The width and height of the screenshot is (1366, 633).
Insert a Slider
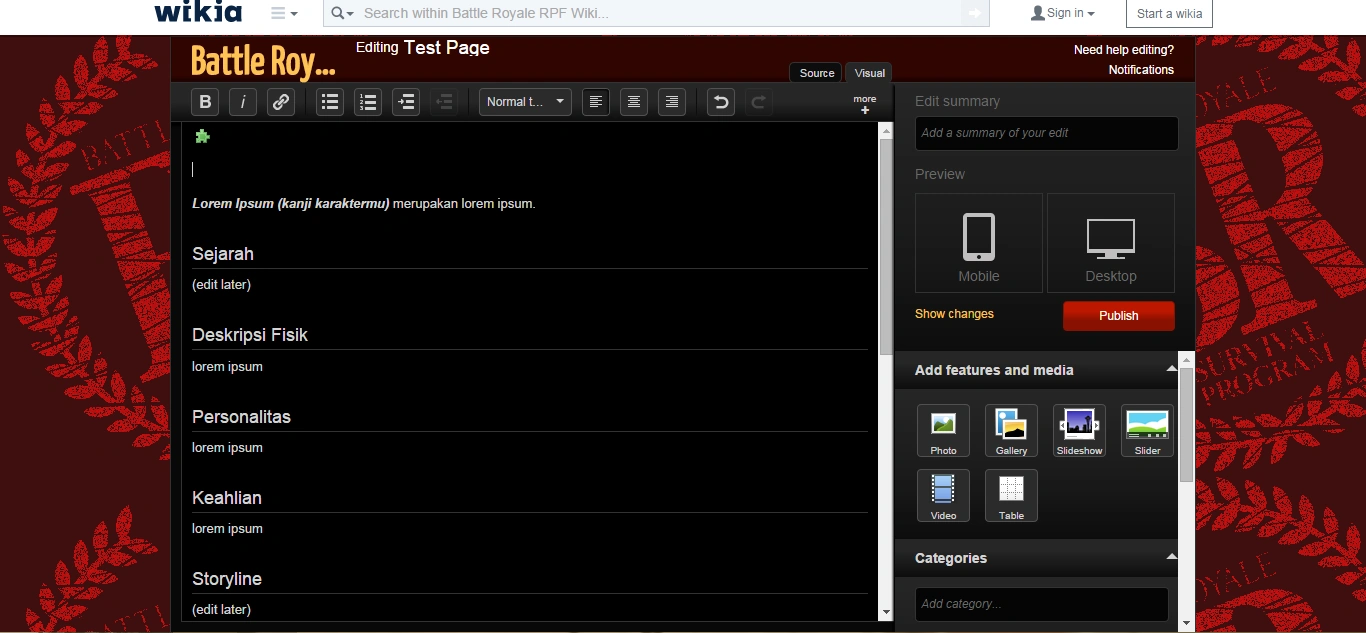[1147, 431]
